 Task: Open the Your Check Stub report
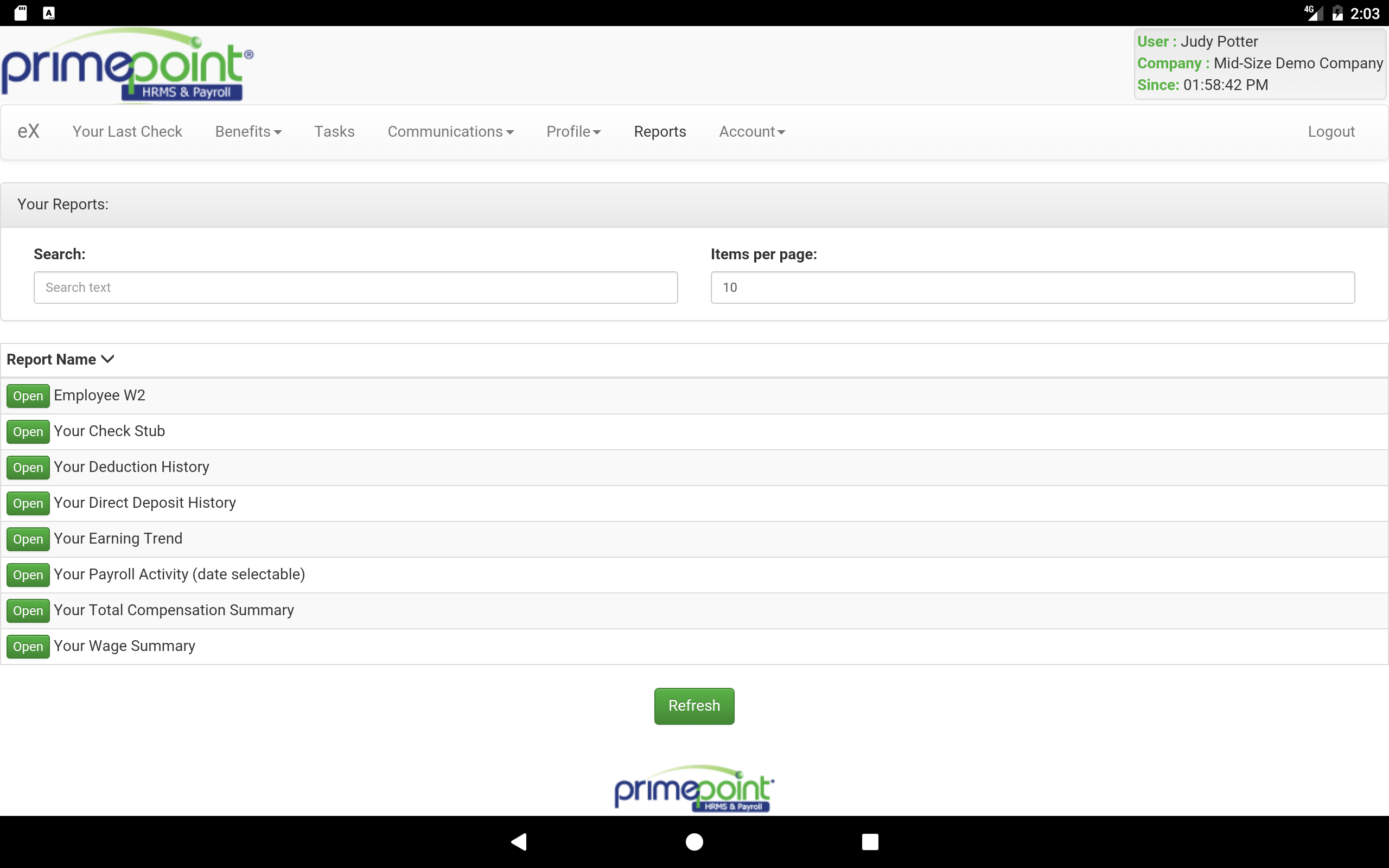point(28,432)
